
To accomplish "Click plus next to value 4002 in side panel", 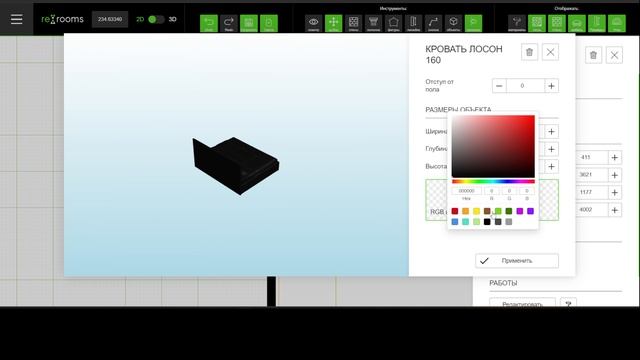I will point(614,210).
